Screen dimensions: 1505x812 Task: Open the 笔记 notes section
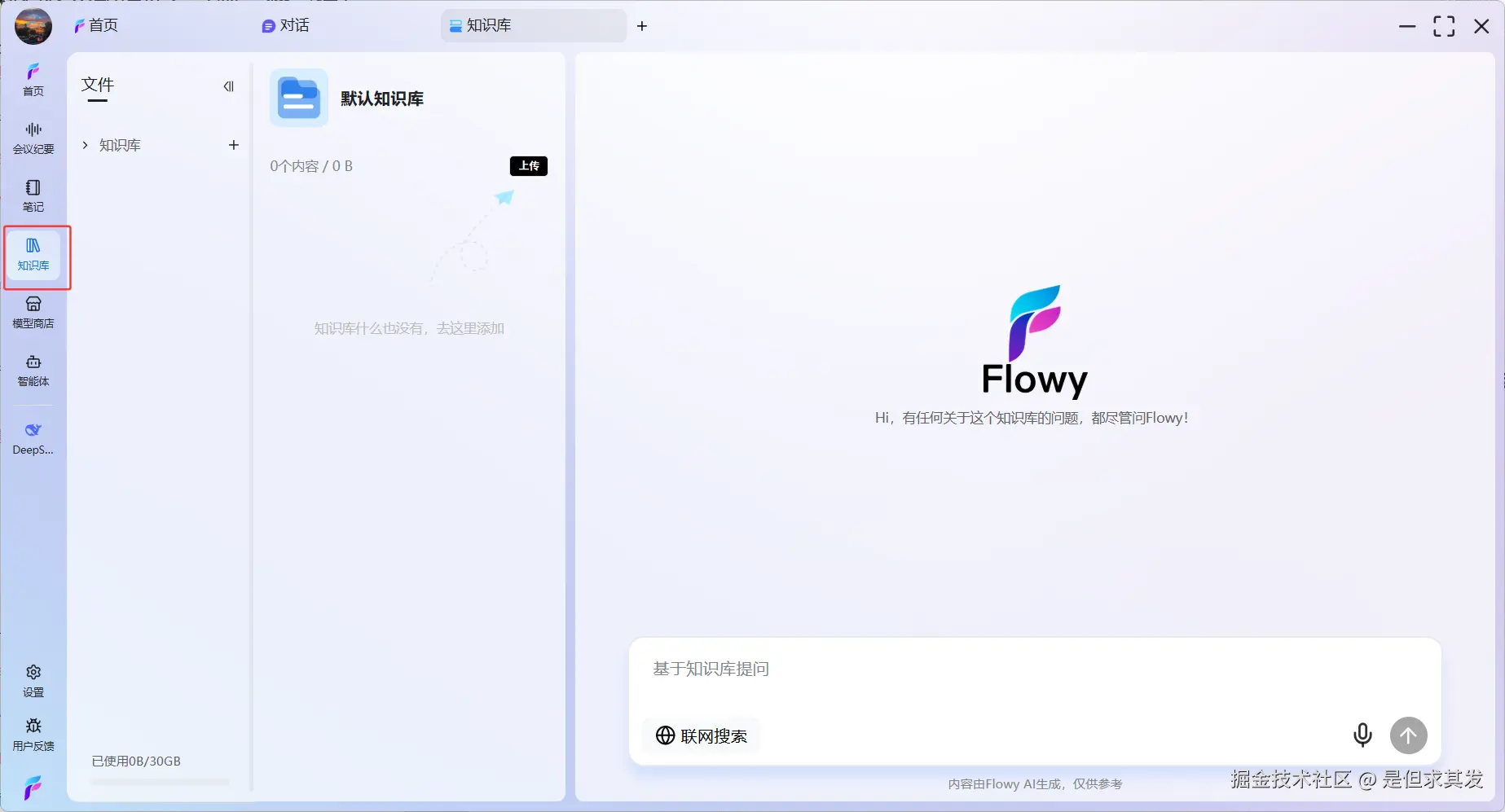(x=33, y=195)
